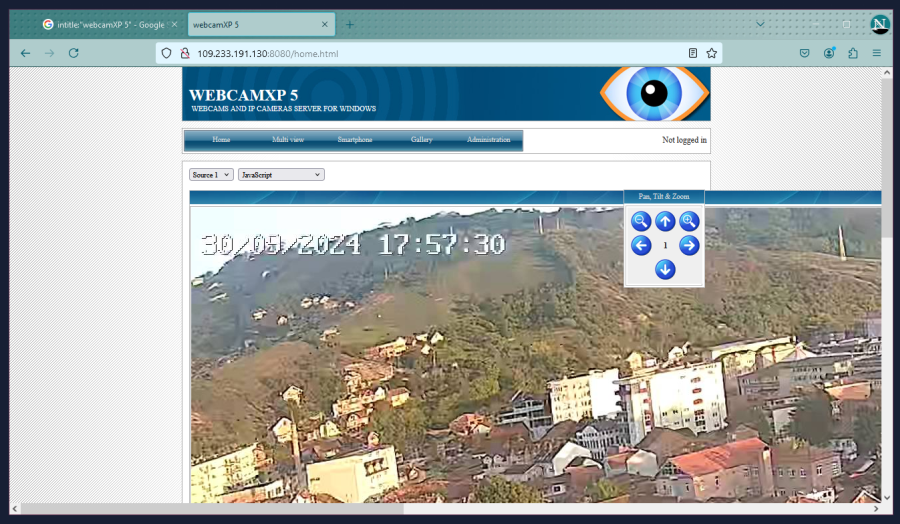
Task: Click the zoom in magnifier button
Action: pos(689,222)
